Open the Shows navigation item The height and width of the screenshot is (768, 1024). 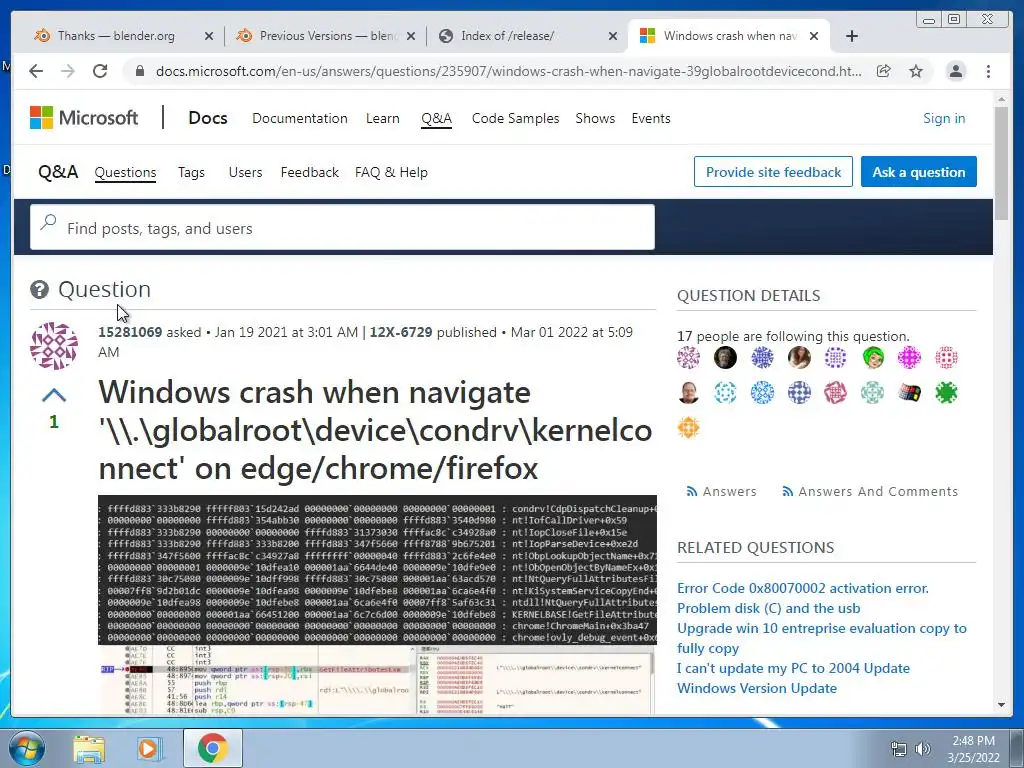[595, 118]
